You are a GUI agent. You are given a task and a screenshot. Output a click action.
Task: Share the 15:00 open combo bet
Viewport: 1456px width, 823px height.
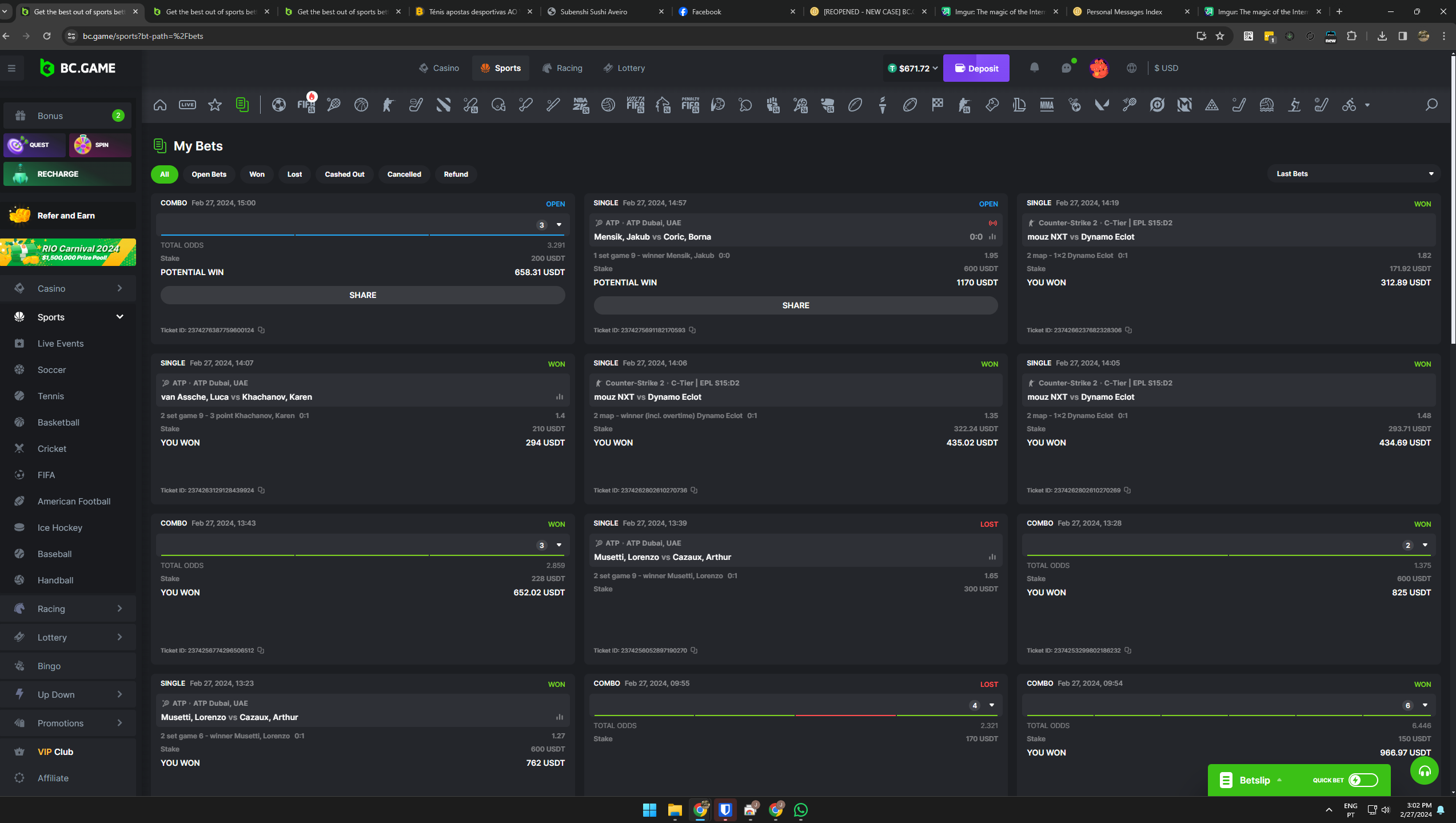pos(362,295)
